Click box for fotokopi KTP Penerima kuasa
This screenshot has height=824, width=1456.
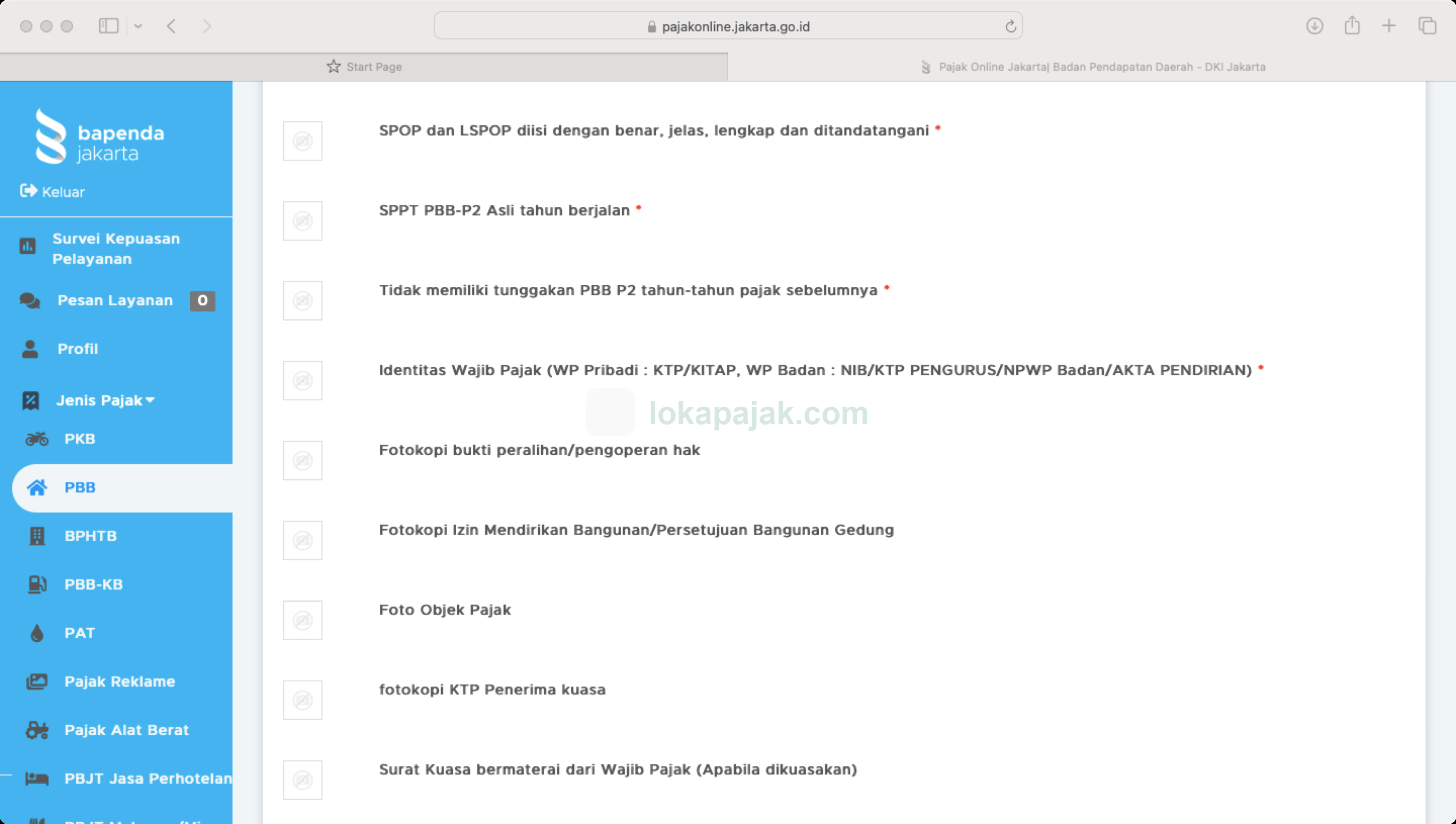click(303, 700)
